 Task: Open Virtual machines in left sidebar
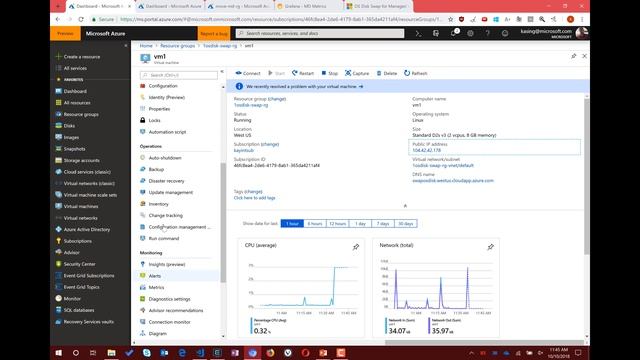(x=81, y=207)
